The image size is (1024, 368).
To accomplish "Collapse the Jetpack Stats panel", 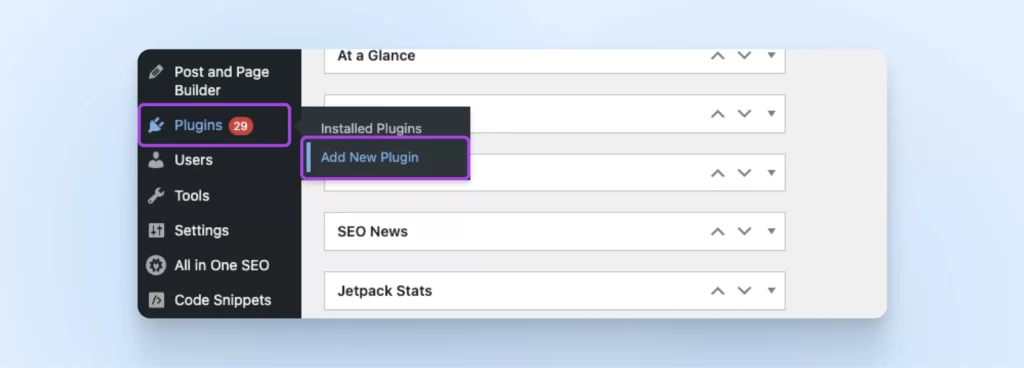I will pyautogui.click(x=771, y=290).
